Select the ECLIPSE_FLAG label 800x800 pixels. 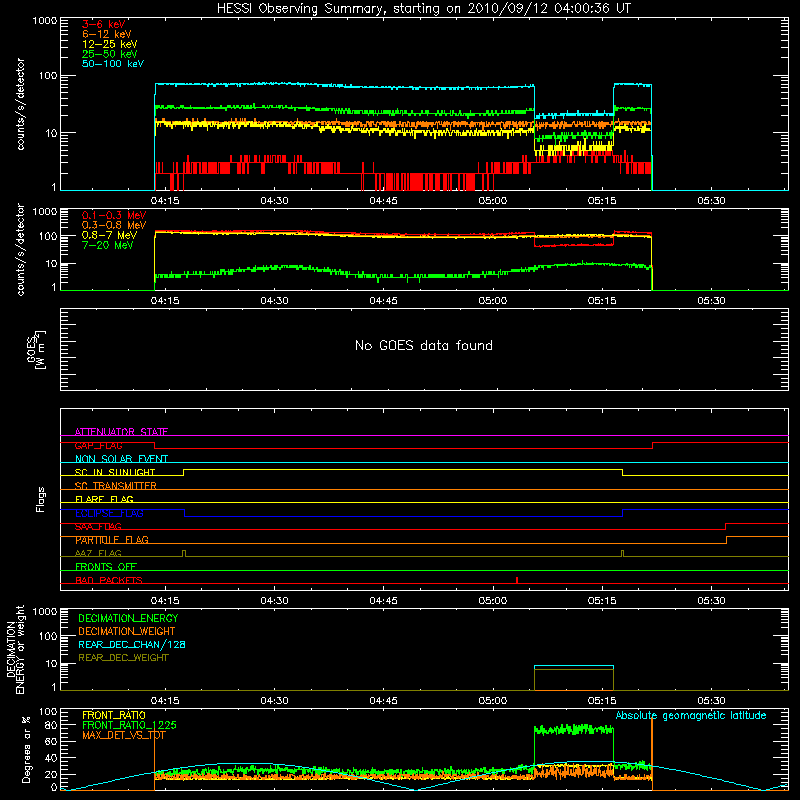(109, 513)
